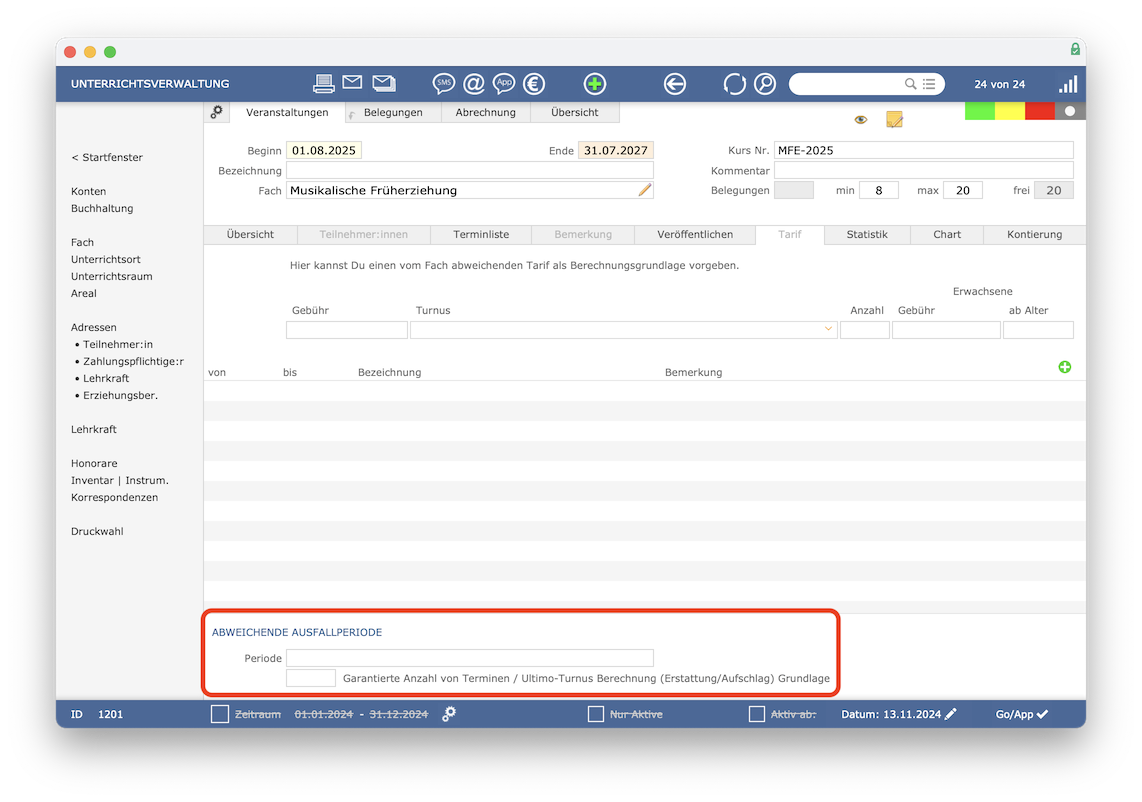Edit Fach with the pencil icon
Screen dimensions: 1142x802
[645, 190]
